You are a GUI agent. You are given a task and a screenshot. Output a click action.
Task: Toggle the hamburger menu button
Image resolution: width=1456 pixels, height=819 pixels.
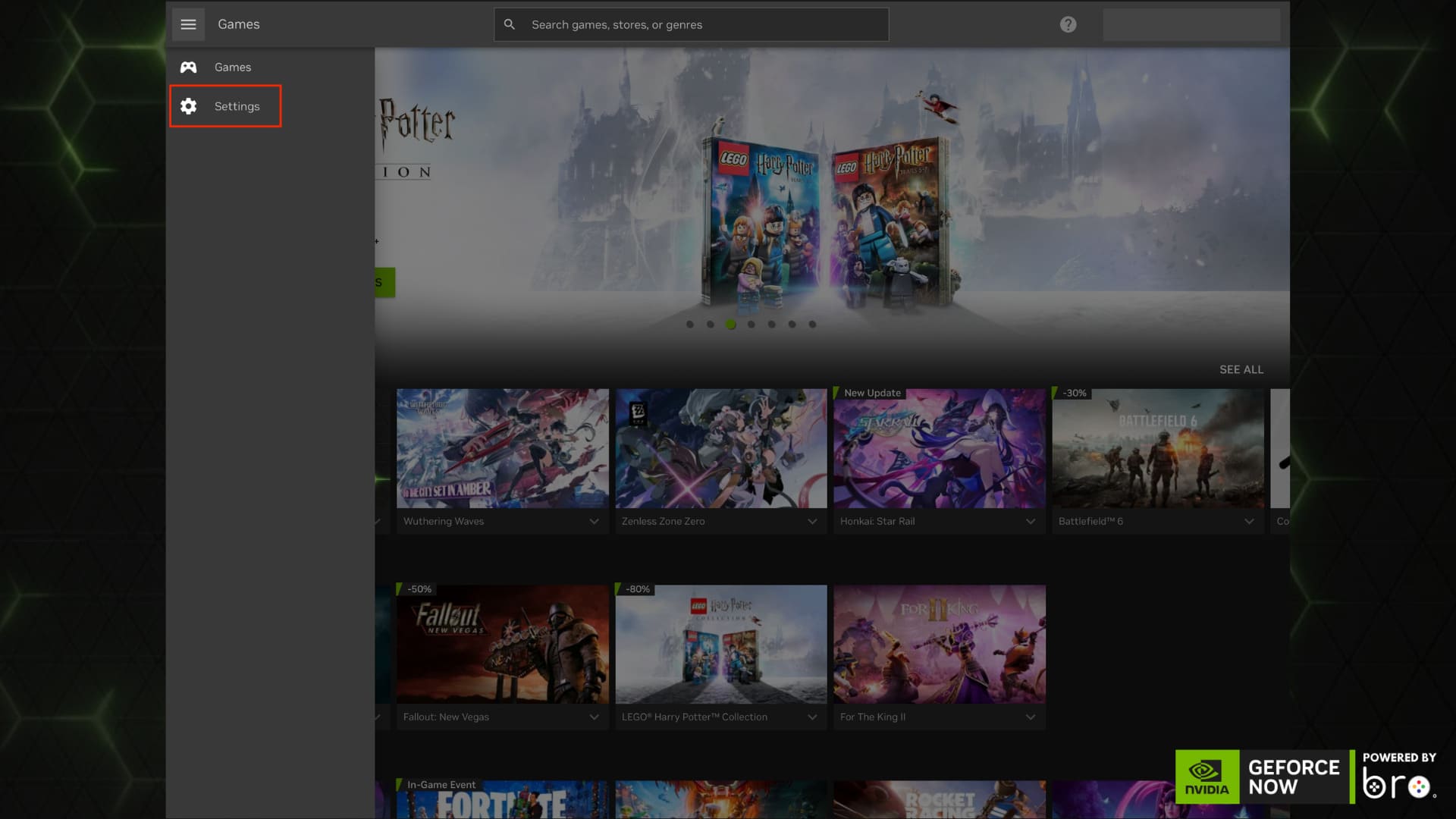click(x=188, y=24)
